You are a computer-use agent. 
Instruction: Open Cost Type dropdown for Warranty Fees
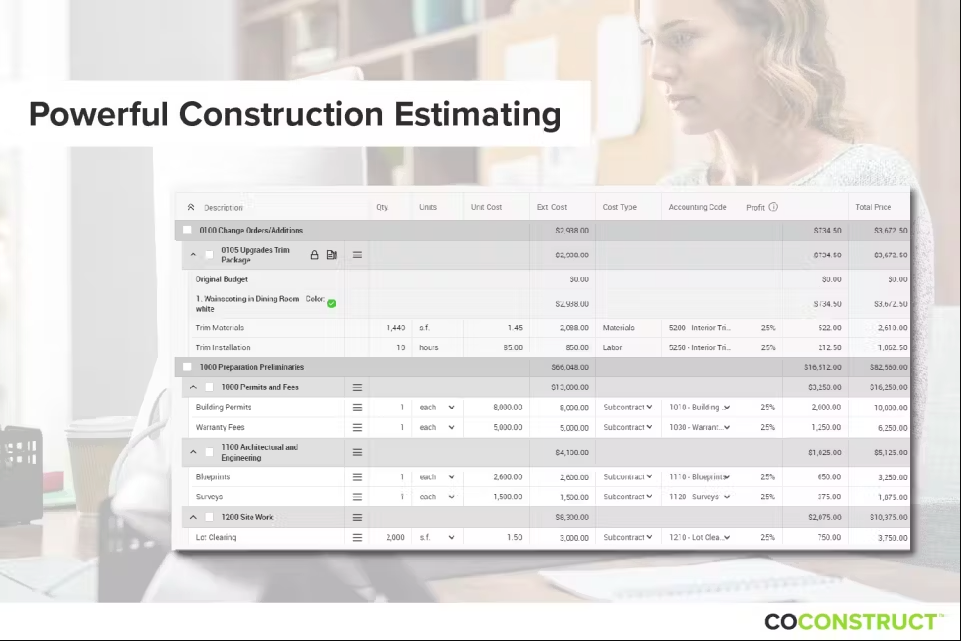point(649,428)
